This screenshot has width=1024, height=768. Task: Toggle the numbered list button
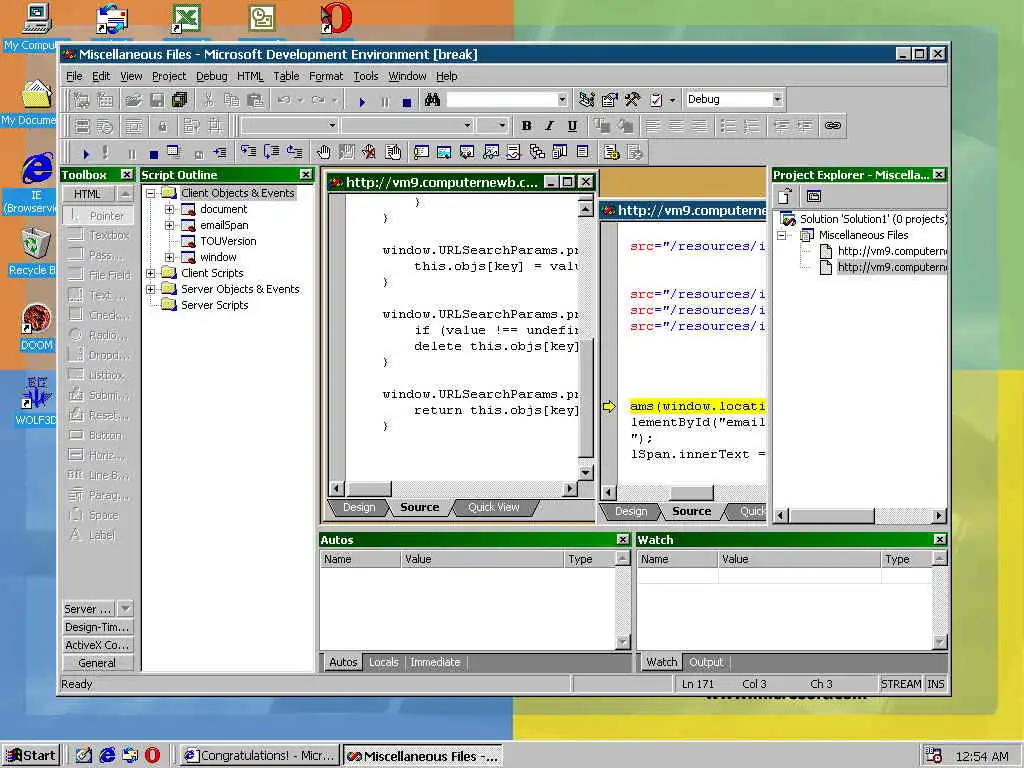pos(752,126)
